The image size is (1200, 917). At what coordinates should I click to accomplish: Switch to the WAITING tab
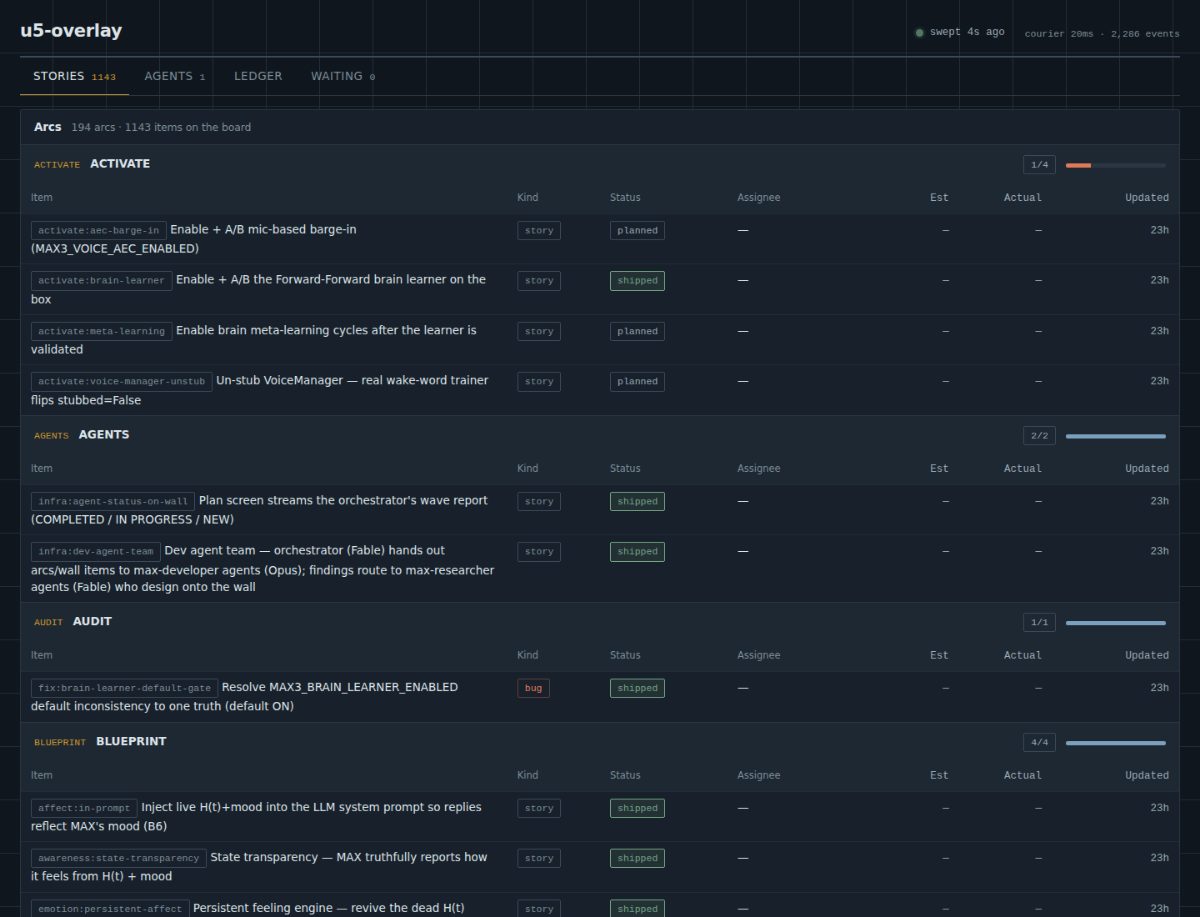click(343, 76)
